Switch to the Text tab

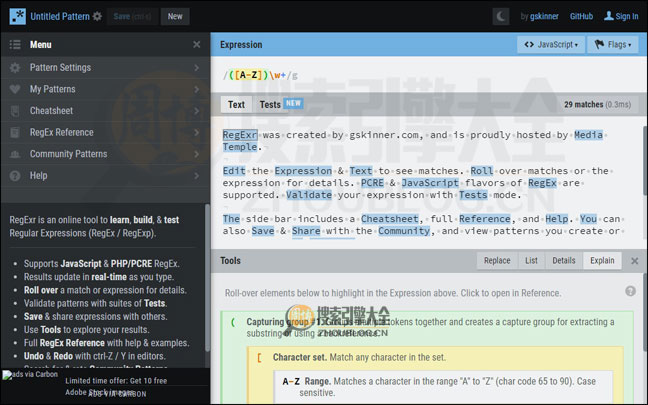[236, 105]
